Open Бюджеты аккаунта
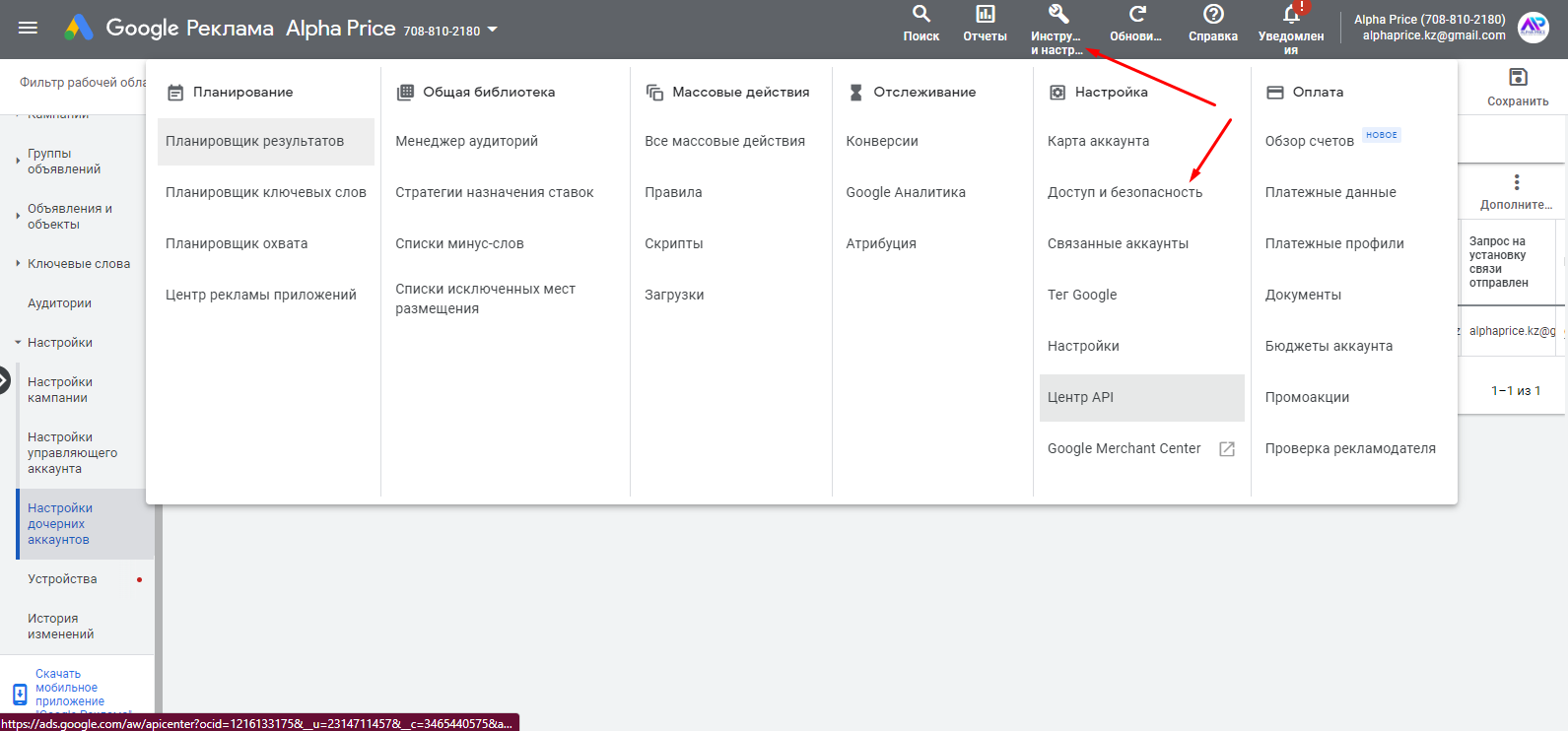 (1329, 347)
